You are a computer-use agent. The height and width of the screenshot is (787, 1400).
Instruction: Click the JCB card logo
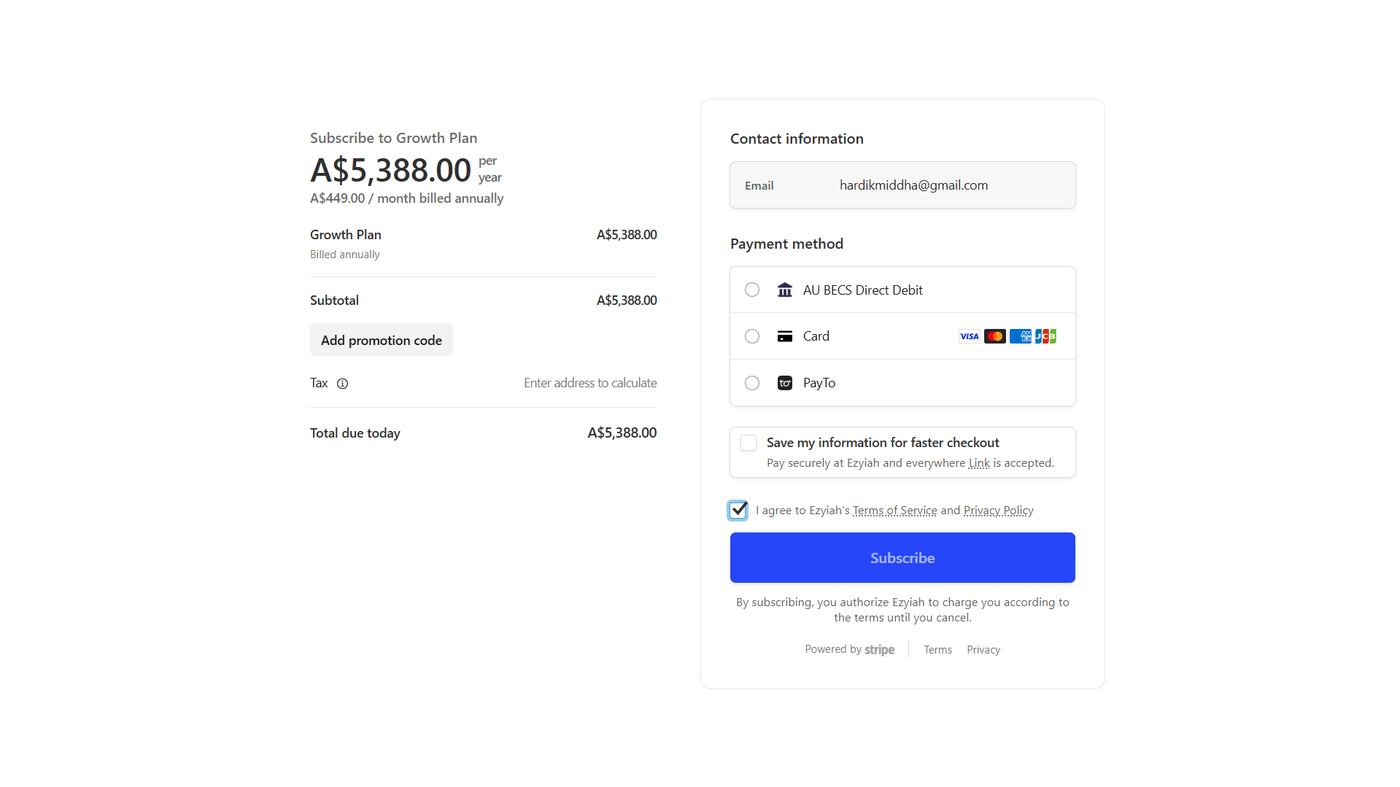1046,337
